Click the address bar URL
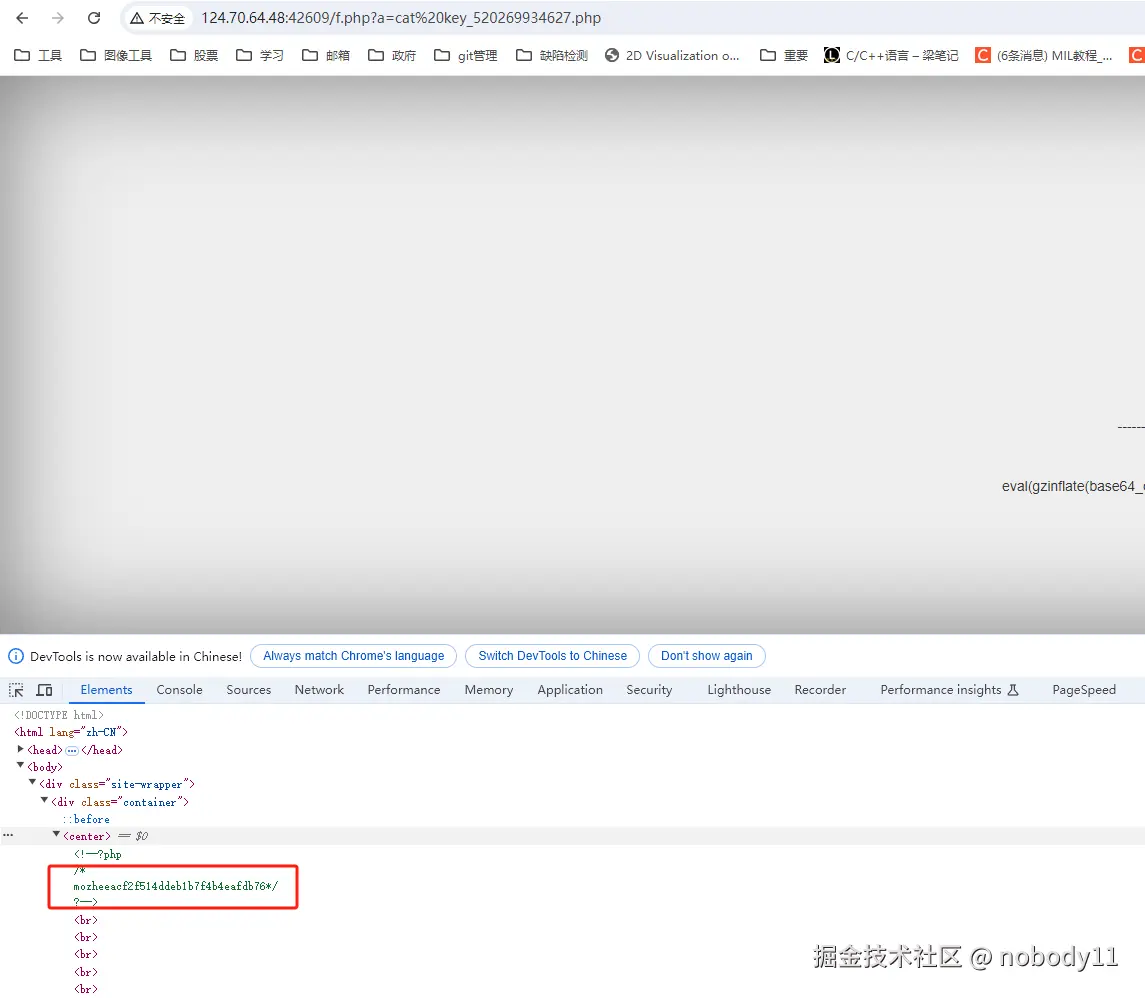 [x=401, y=18]
